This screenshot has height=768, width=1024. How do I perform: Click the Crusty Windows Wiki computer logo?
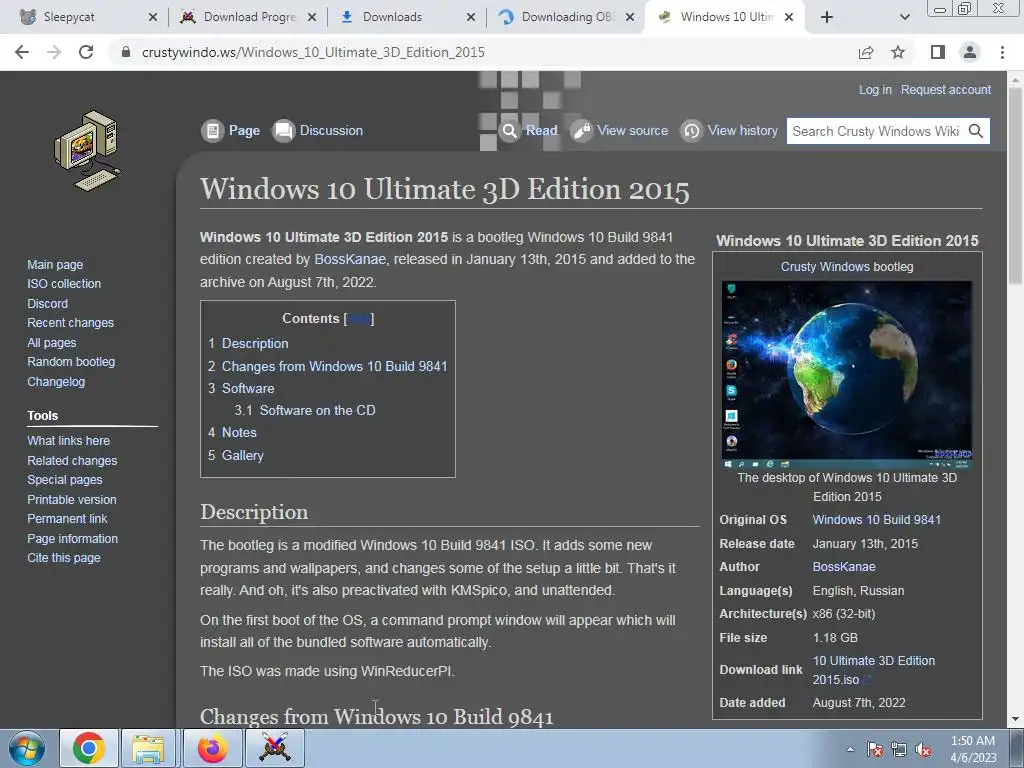(x=88, y=151)
